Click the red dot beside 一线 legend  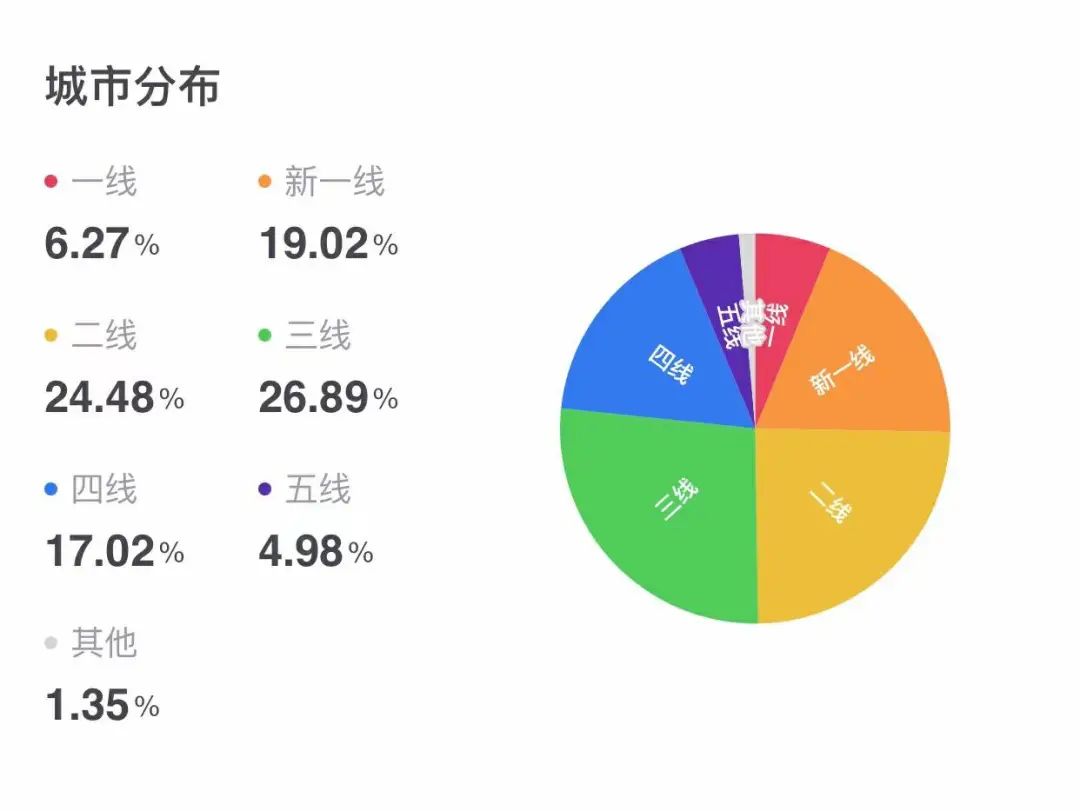click(51, 183)
